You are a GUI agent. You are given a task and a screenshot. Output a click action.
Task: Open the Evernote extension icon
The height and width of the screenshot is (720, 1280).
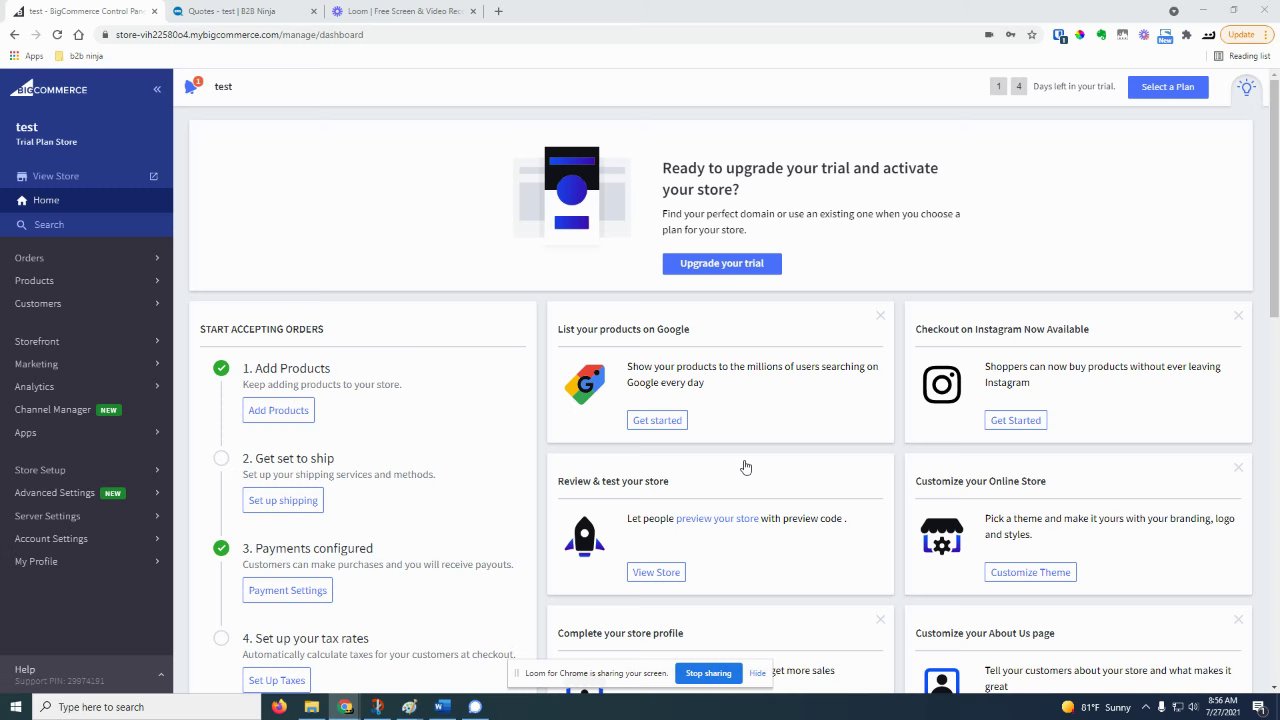pyautogui.click(x=1101, y=35)
